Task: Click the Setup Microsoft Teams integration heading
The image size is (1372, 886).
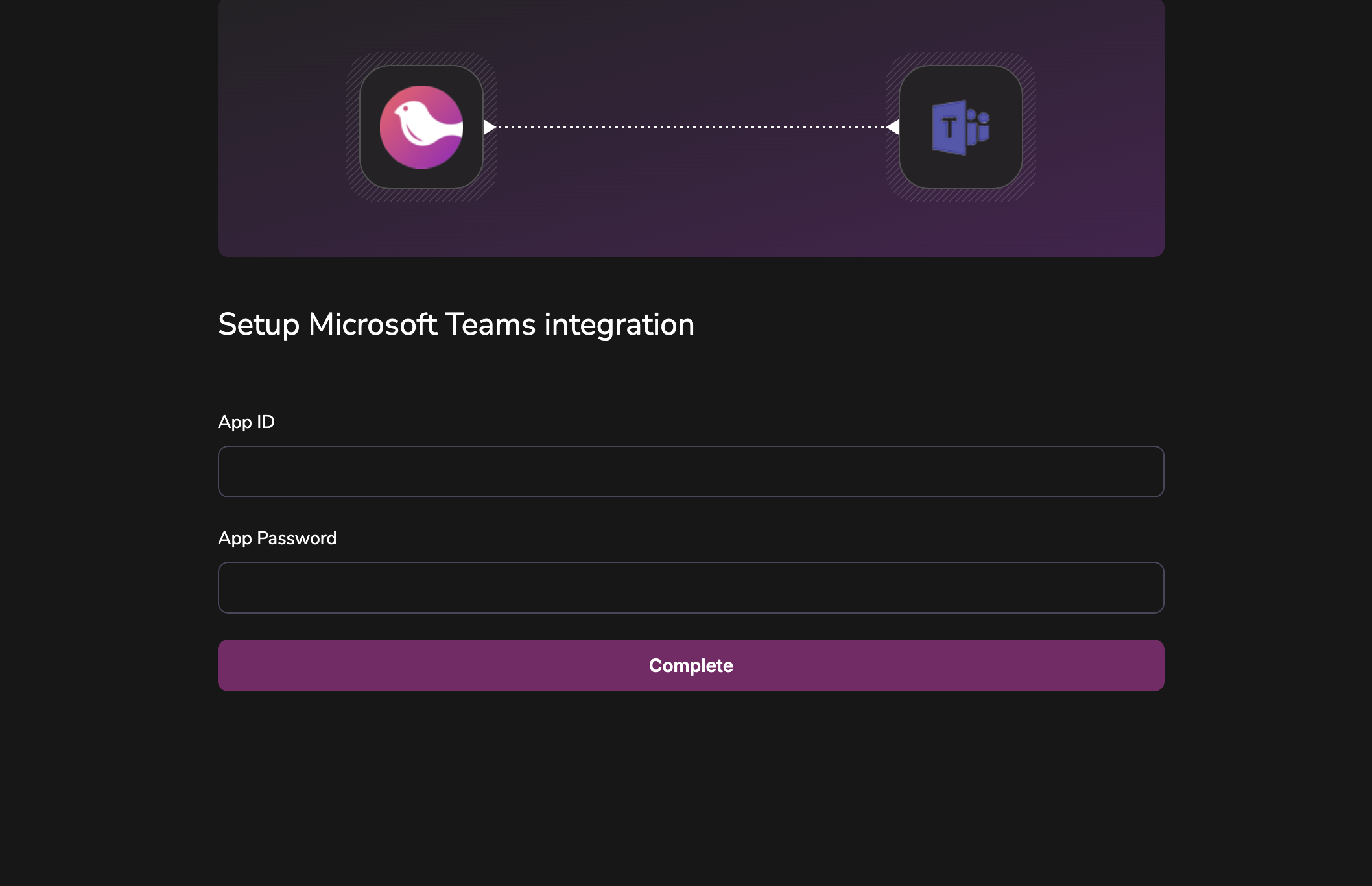Action: 456,324
